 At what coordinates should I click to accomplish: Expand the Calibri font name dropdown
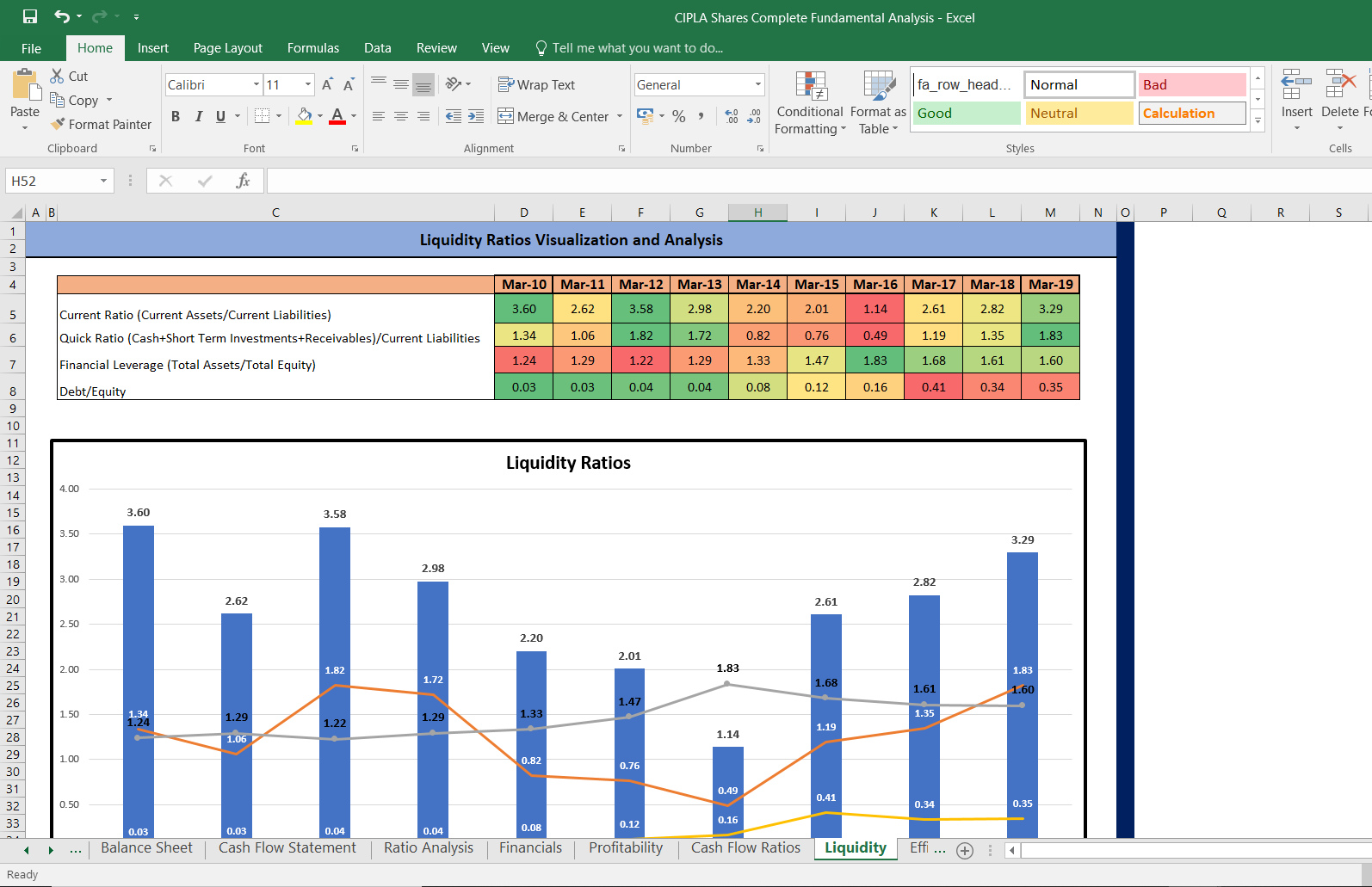pyautogui.click(x=256, y=84)
